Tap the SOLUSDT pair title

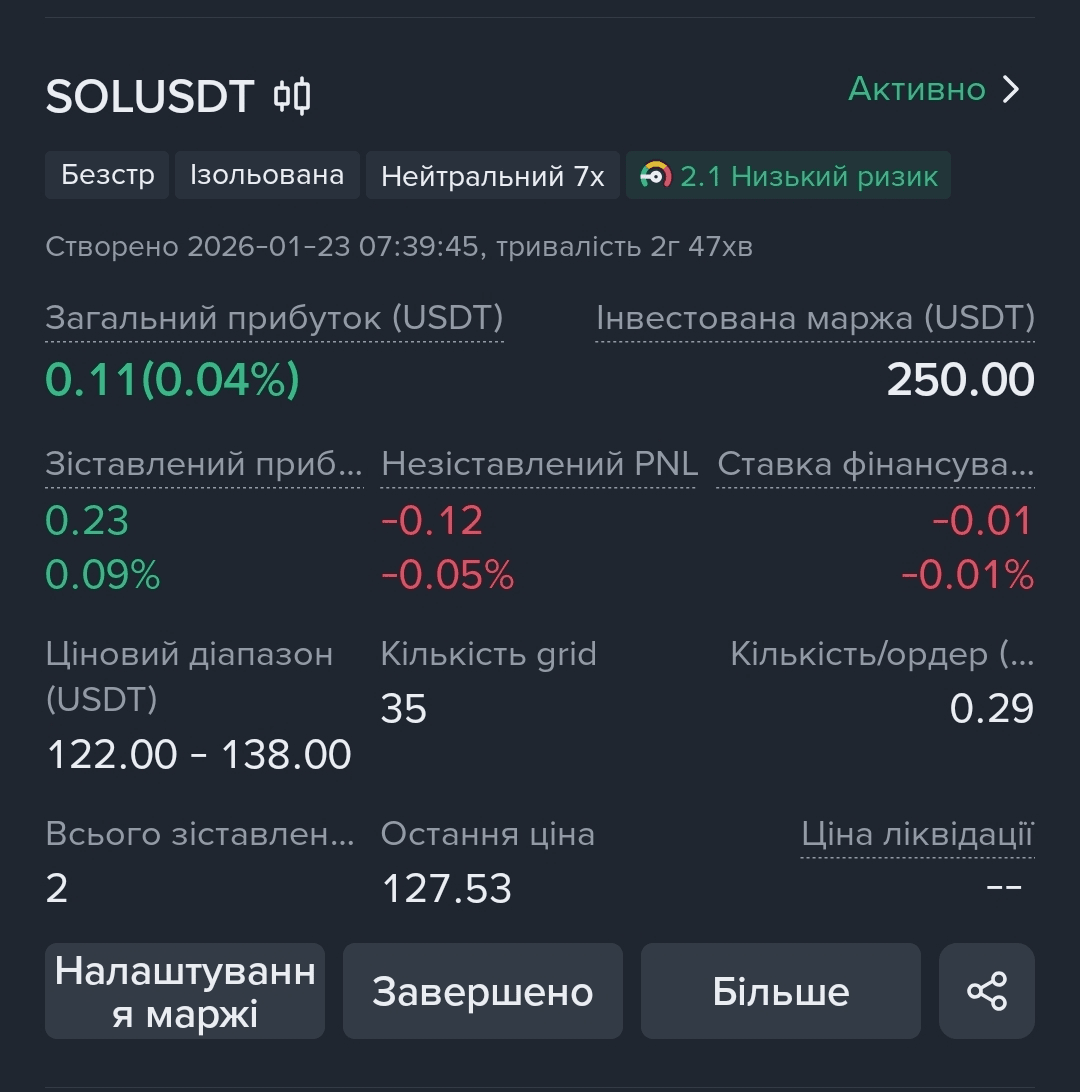[x=150, y=97]
